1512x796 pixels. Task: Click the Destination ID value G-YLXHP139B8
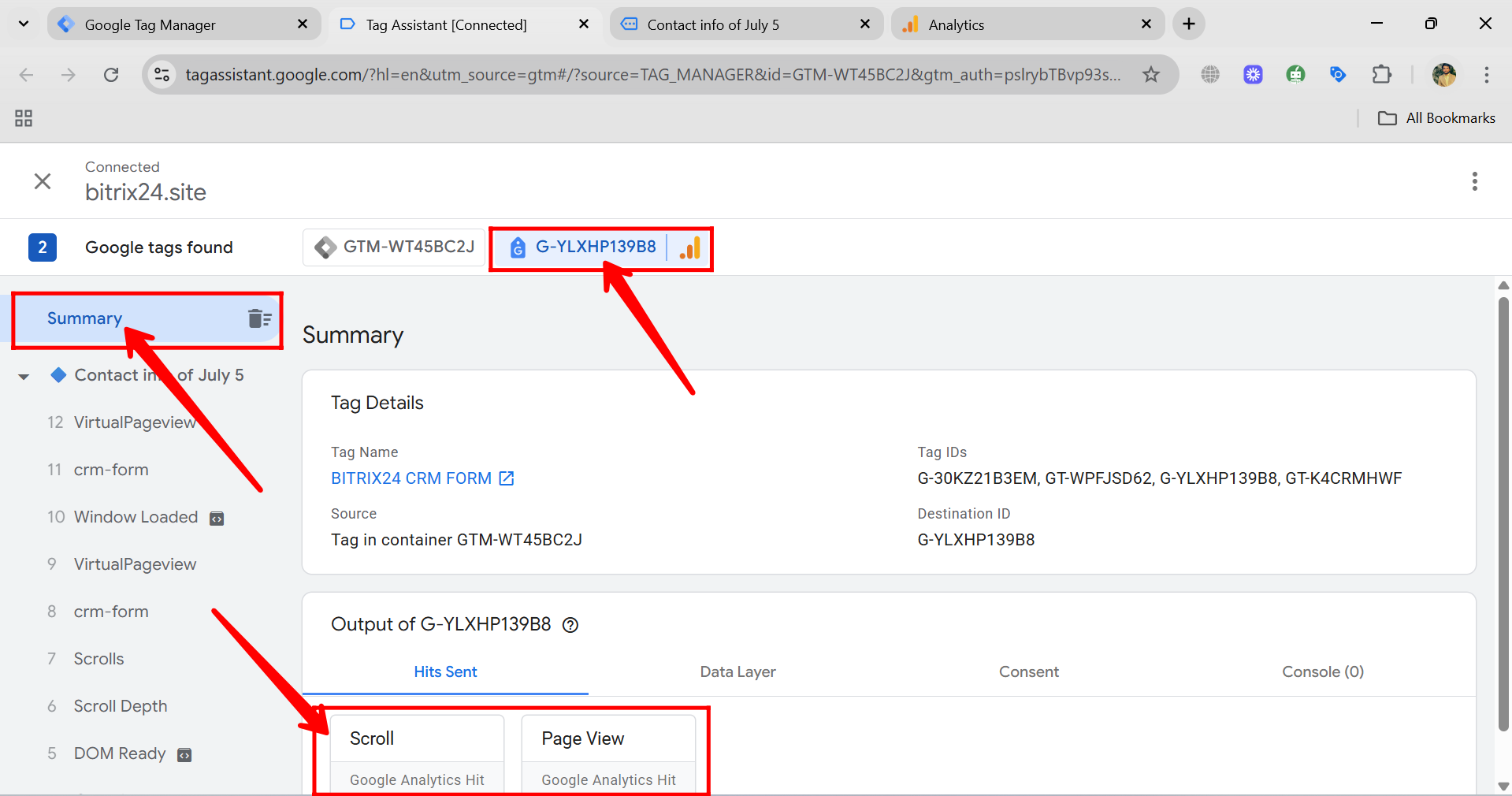(x=976, y=540)
